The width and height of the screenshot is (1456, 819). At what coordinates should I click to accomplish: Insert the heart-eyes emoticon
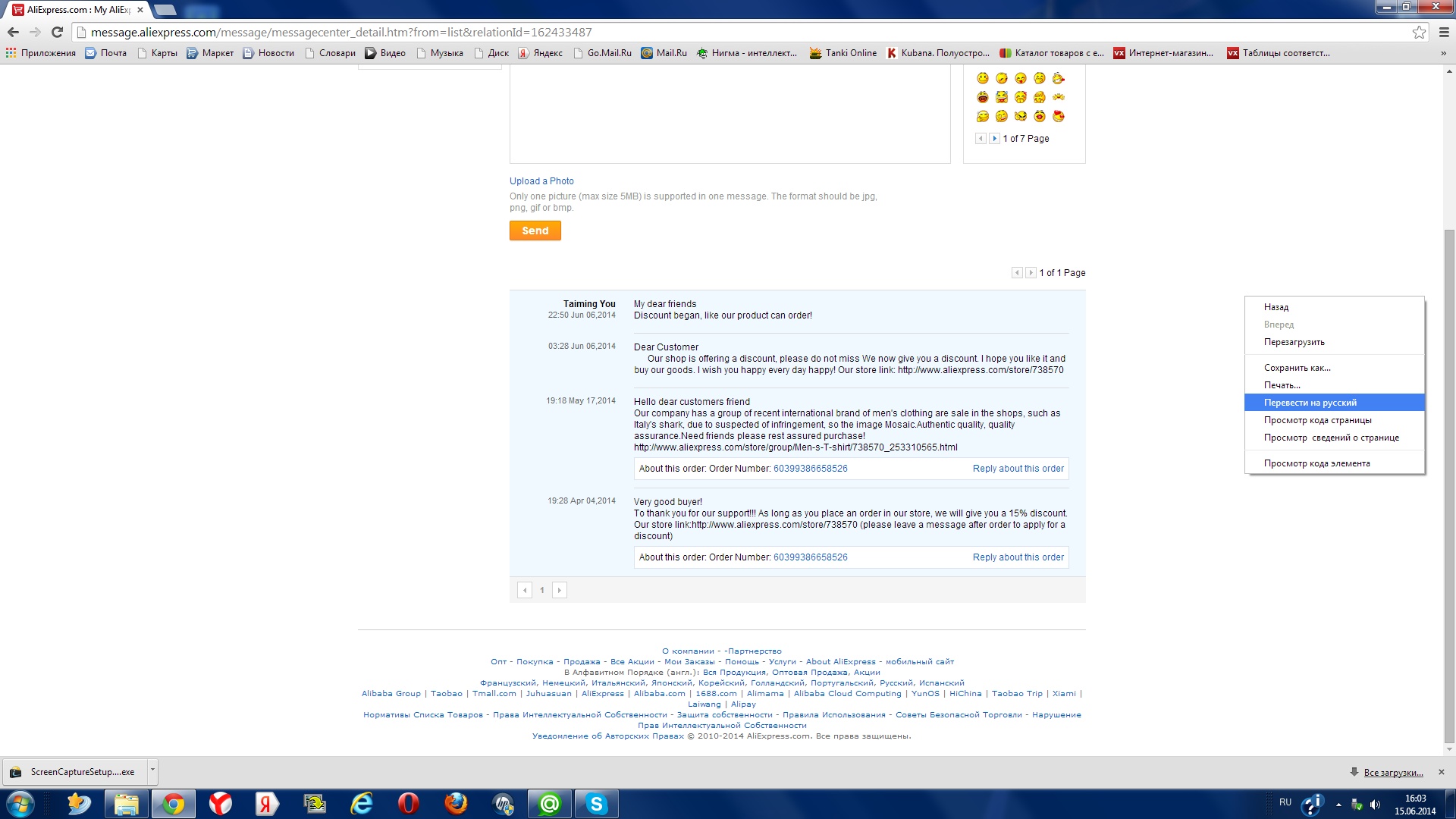(1059, 116)
